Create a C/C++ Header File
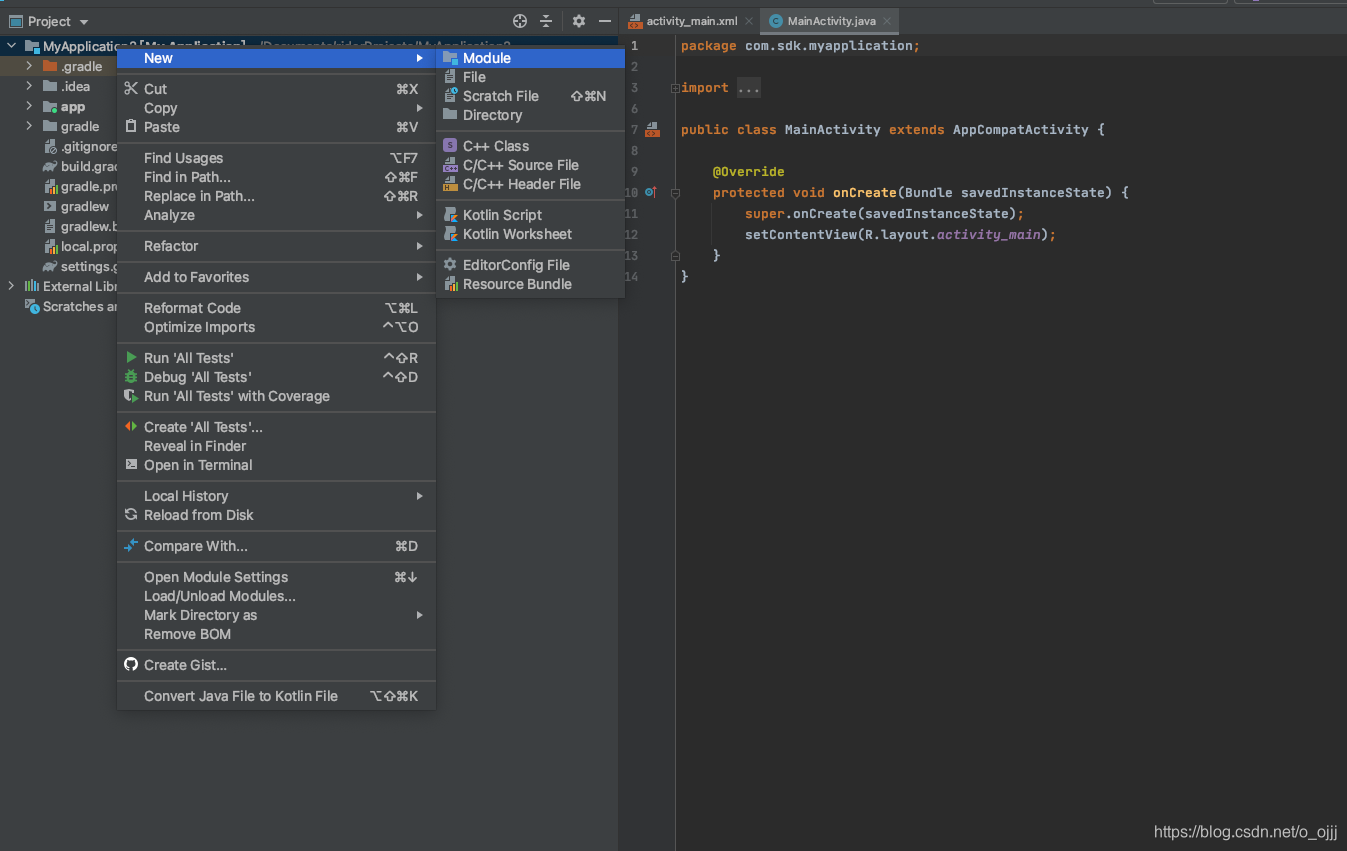The width and height of the screenshot is (1347, 851). pyautogui.click(x=531, y=184)
